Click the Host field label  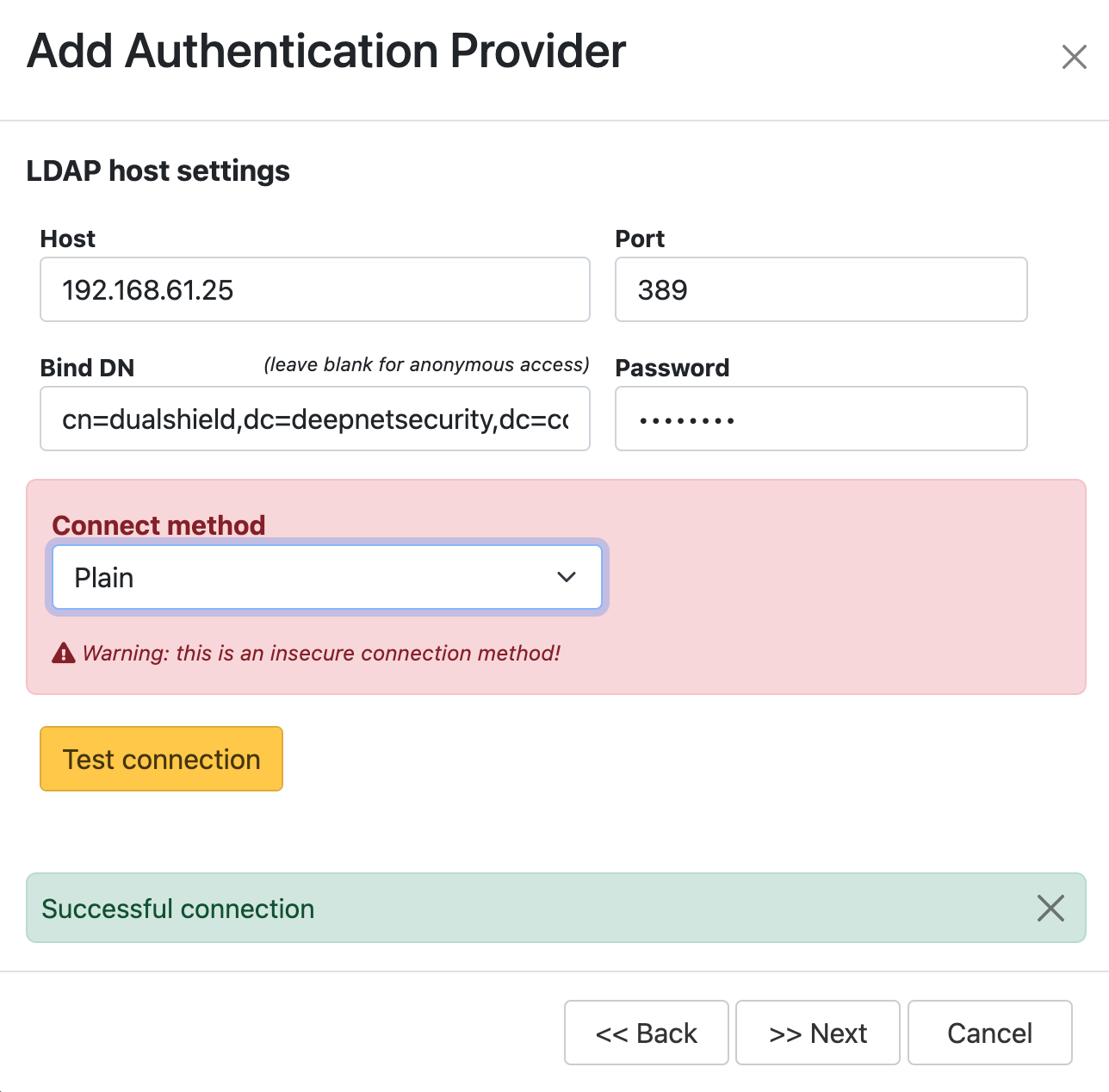[x=68, y=239]
